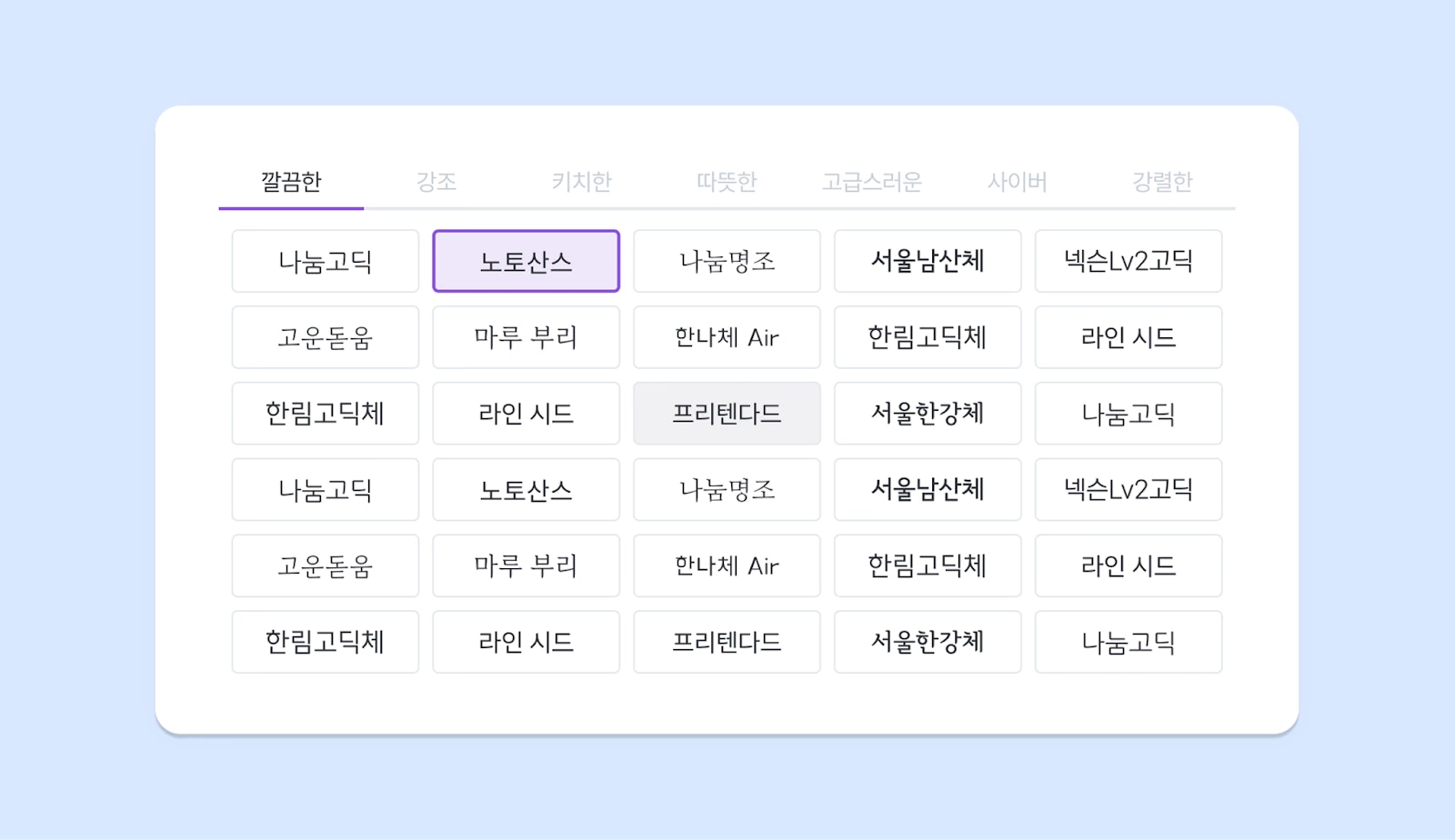Pick 서울남산체 in the top font row
The image size is (1455, 840).
click(x=928, y=261)
